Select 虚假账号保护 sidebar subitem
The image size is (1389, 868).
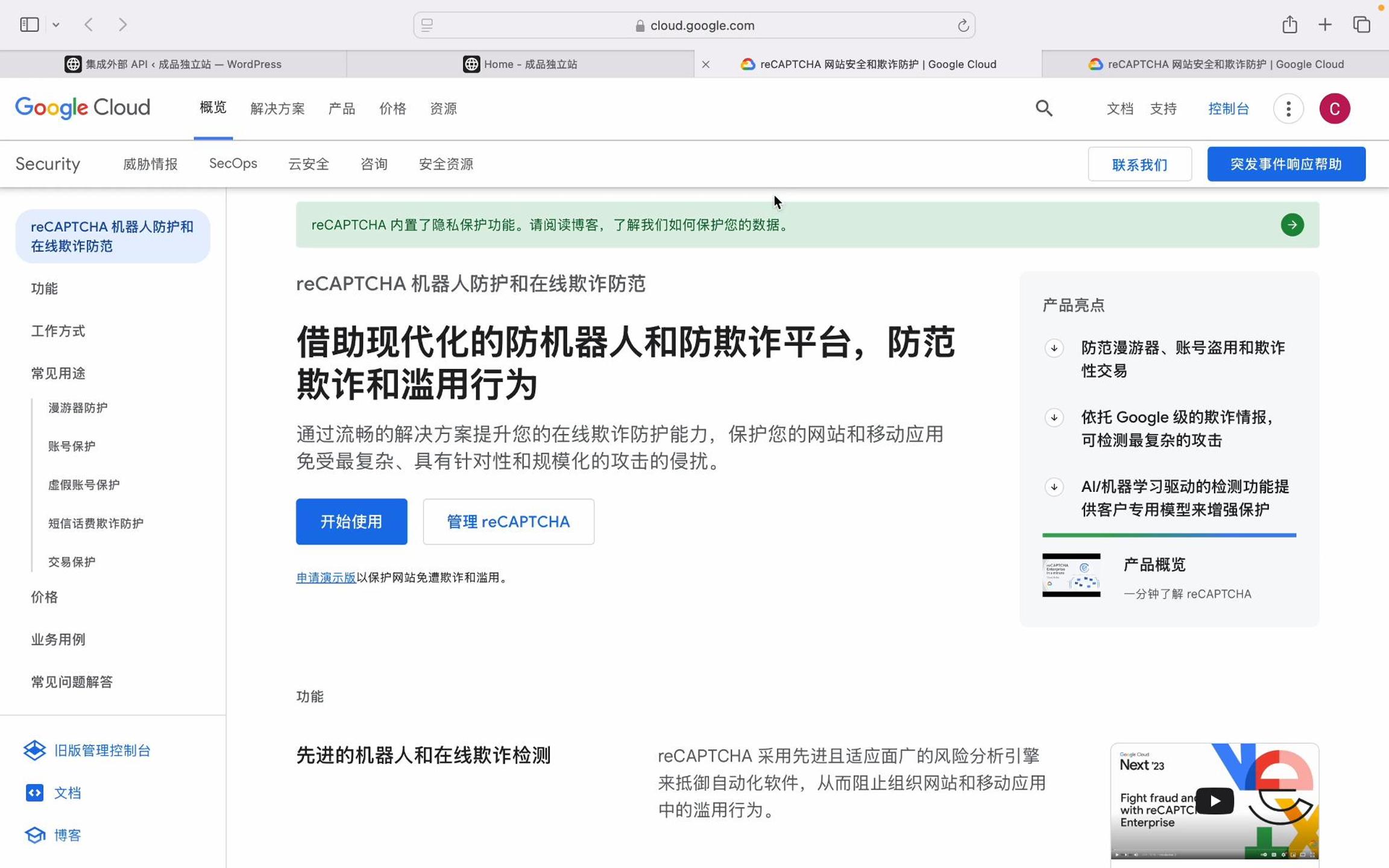tap(84, 485)
